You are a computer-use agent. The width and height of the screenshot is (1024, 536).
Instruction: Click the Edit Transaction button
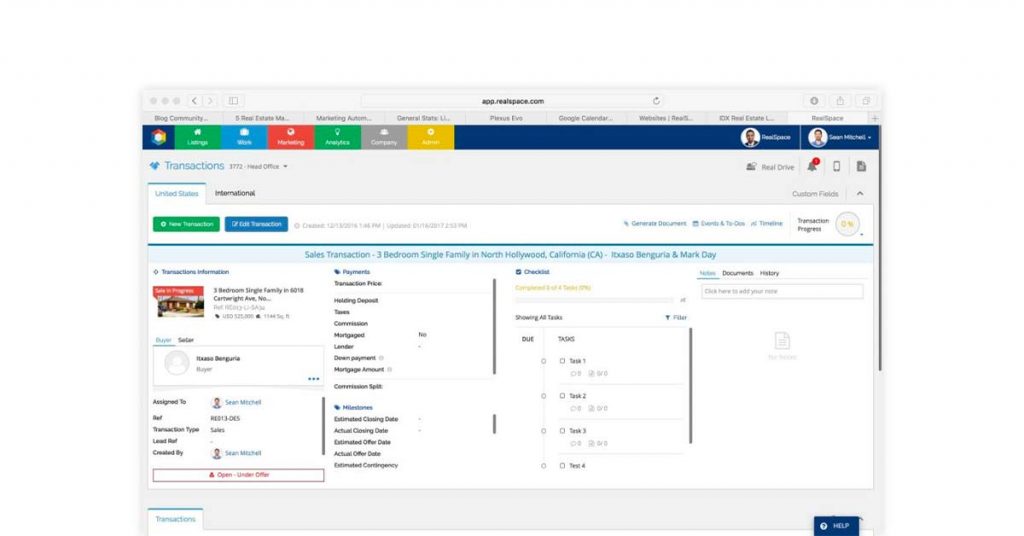coord(256,224)
